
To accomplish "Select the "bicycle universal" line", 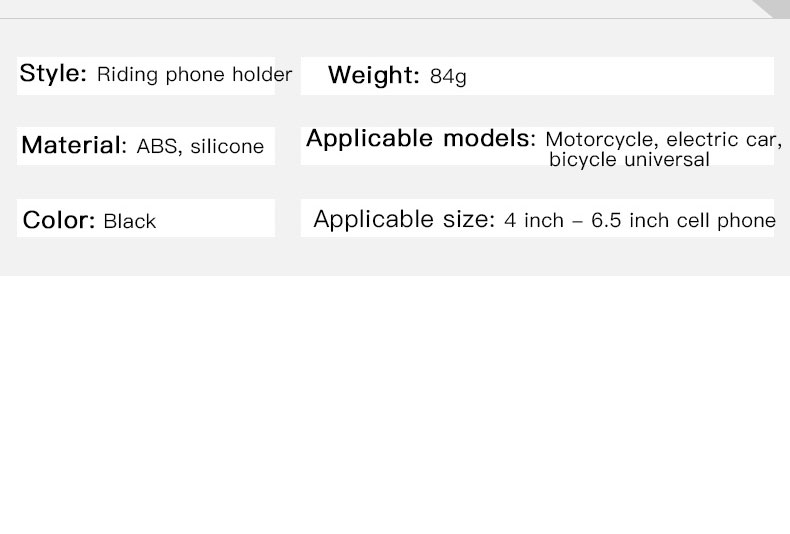I will click(x=629, y=160).
